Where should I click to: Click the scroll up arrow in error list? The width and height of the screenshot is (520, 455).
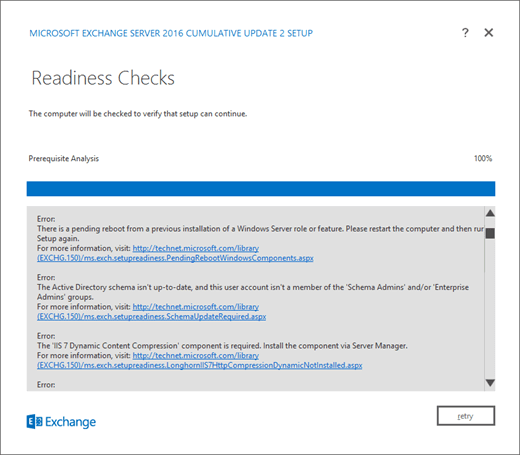click(x=490, y=213)
